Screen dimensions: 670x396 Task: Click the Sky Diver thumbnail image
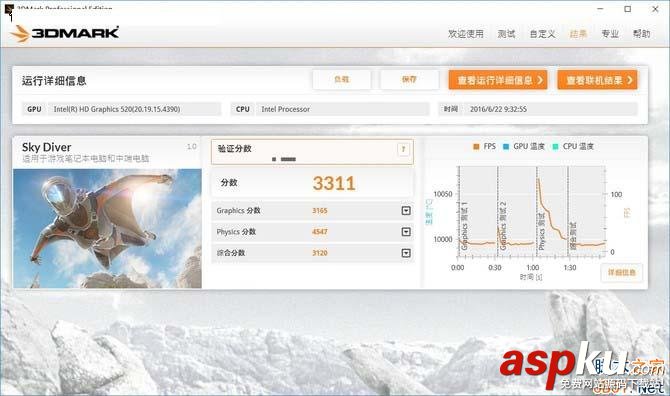click(x=107, y=228)
